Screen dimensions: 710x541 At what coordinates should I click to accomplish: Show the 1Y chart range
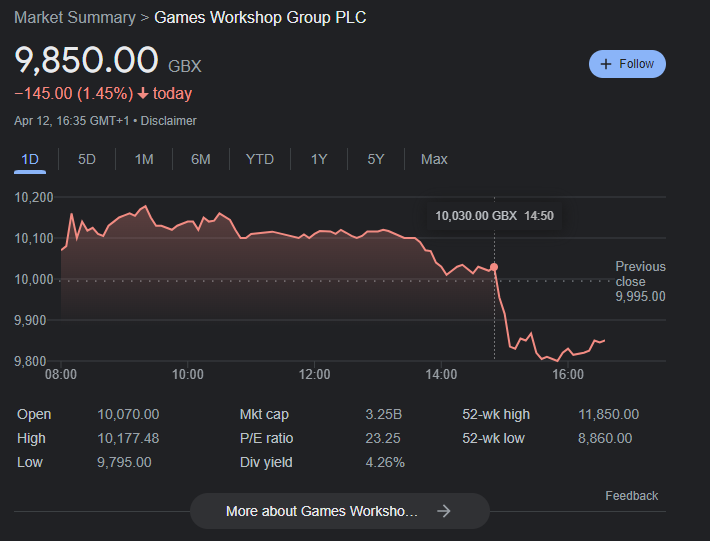pos(319,159)
